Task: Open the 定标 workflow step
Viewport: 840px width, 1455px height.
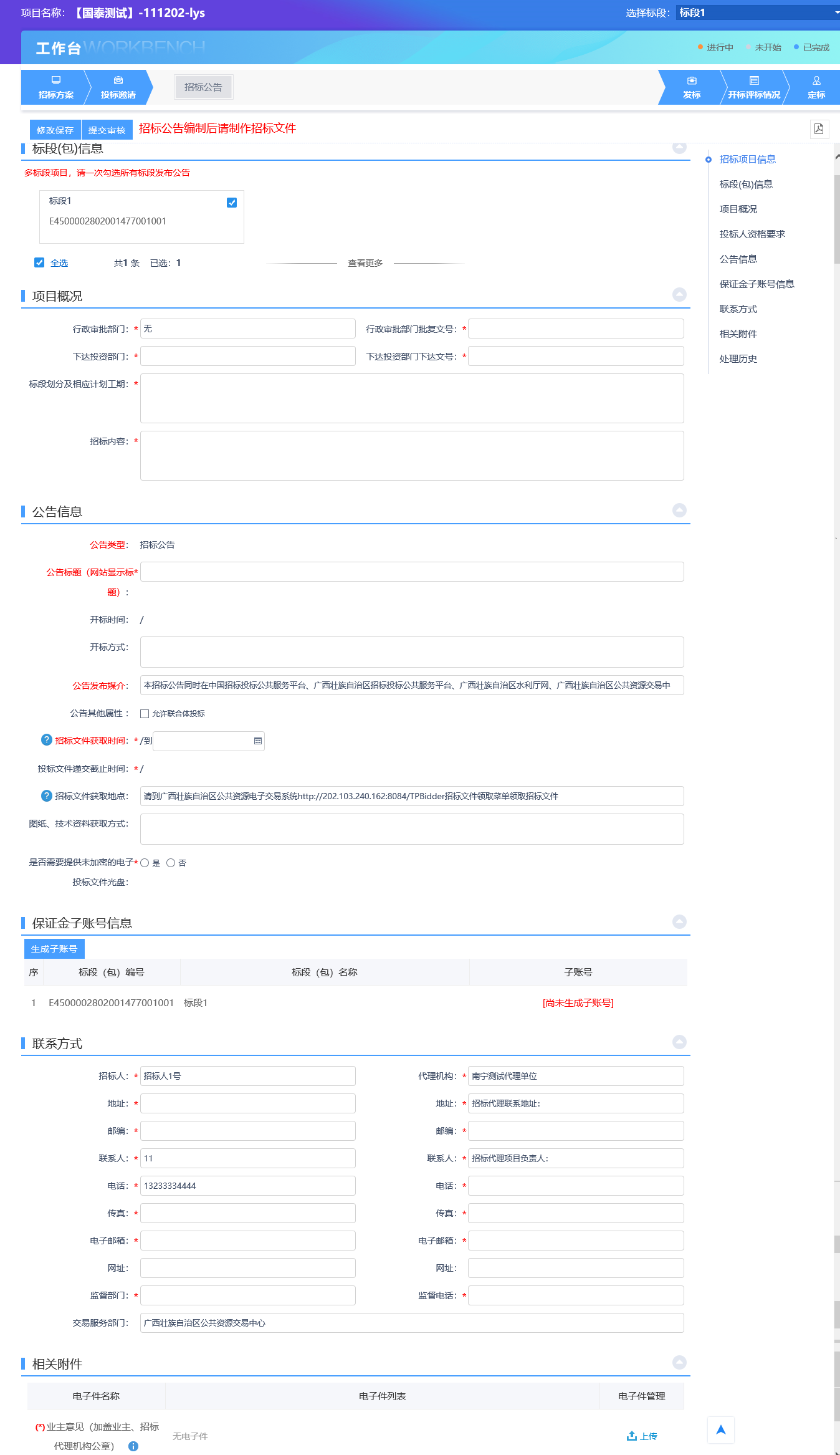Action: click(816, 87)
